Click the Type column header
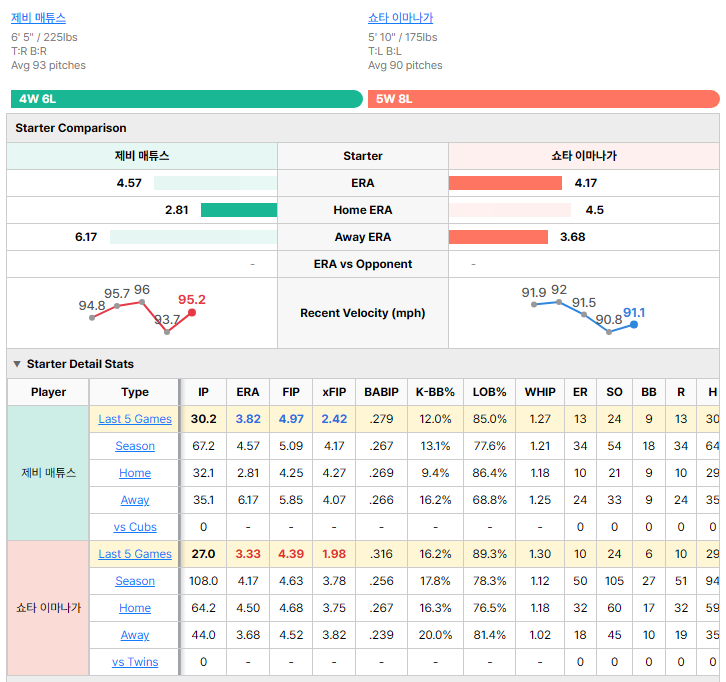This screenshot has width=726, height=682. [x=135, y=392]
